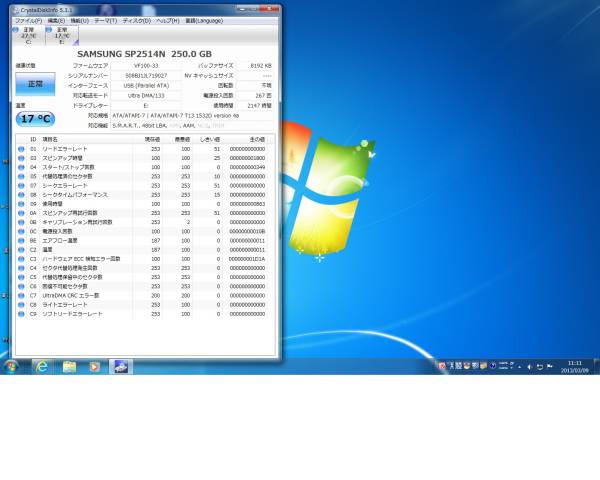Click status icon for 08 シークタイムパフォーマンス
600x480 pixels.
[21, 195]
